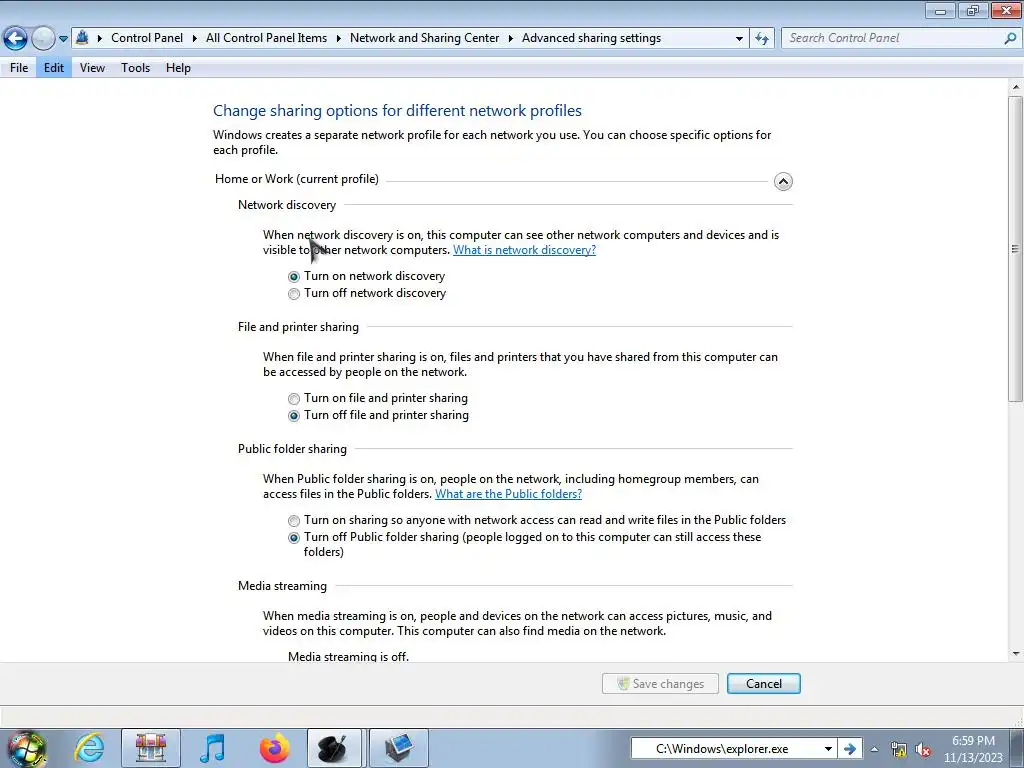This screenshot has height=768, width=1024.
Task: Click the vertical scrollbar thumb
Action: 1015,248
